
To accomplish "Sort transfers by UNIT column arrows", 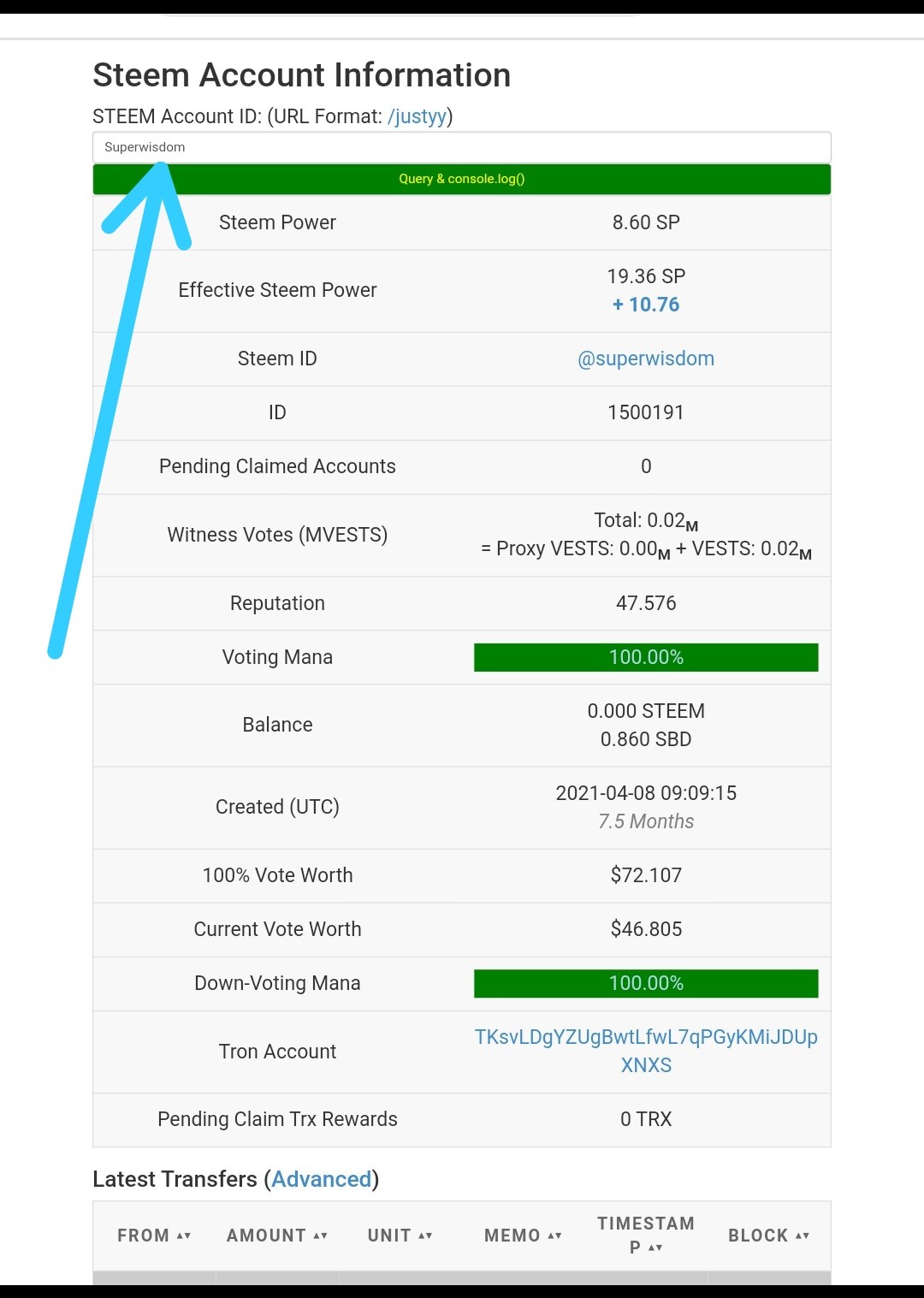I will pyautogui.click(x=425, y=1236).
